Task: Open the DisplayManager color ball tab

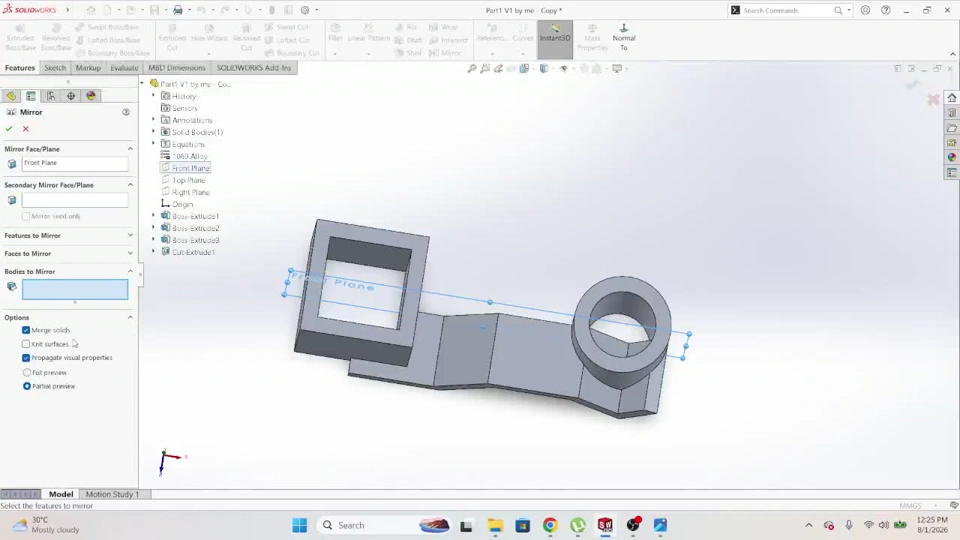Action: coord(91,96)
